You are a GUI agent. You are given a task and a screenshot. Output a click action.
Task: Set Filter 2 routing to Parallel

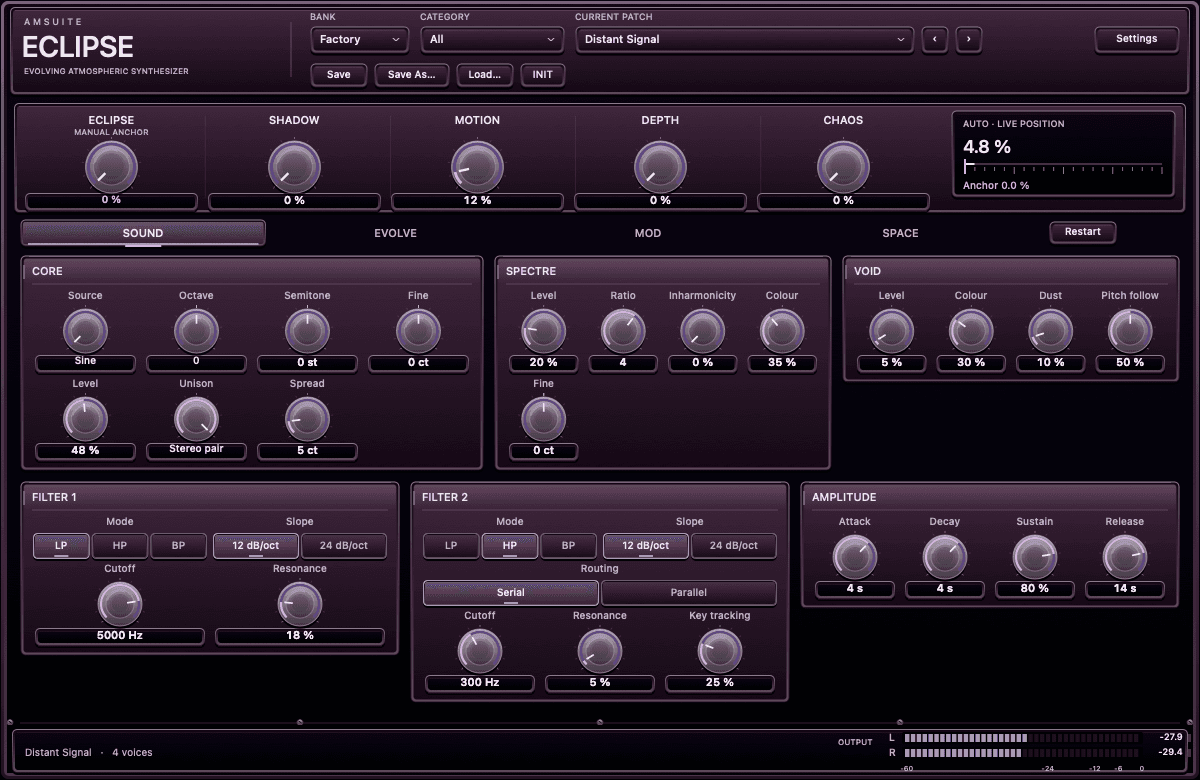[689, 593]
